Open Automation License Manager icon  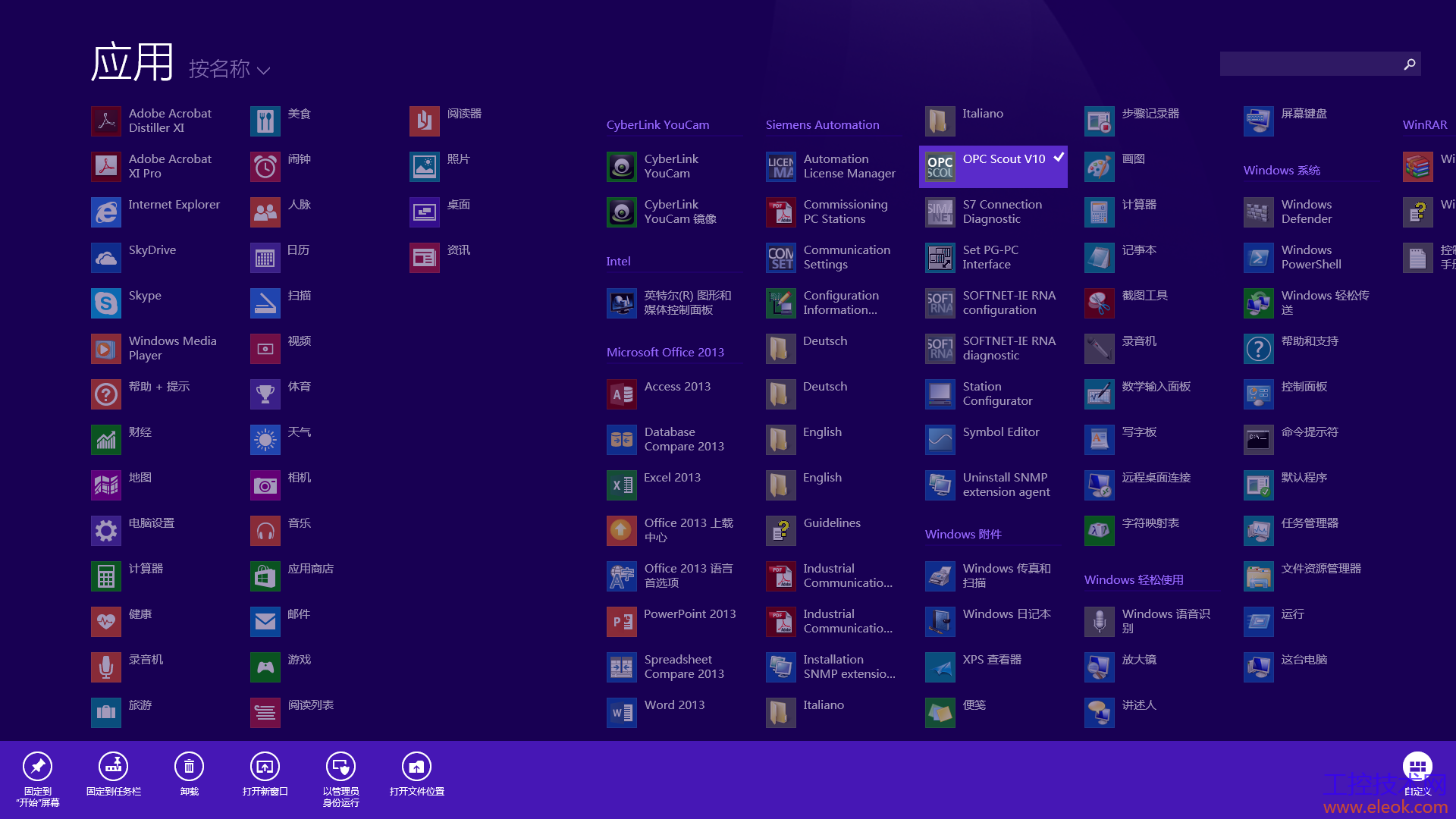(x=781, y=167)
